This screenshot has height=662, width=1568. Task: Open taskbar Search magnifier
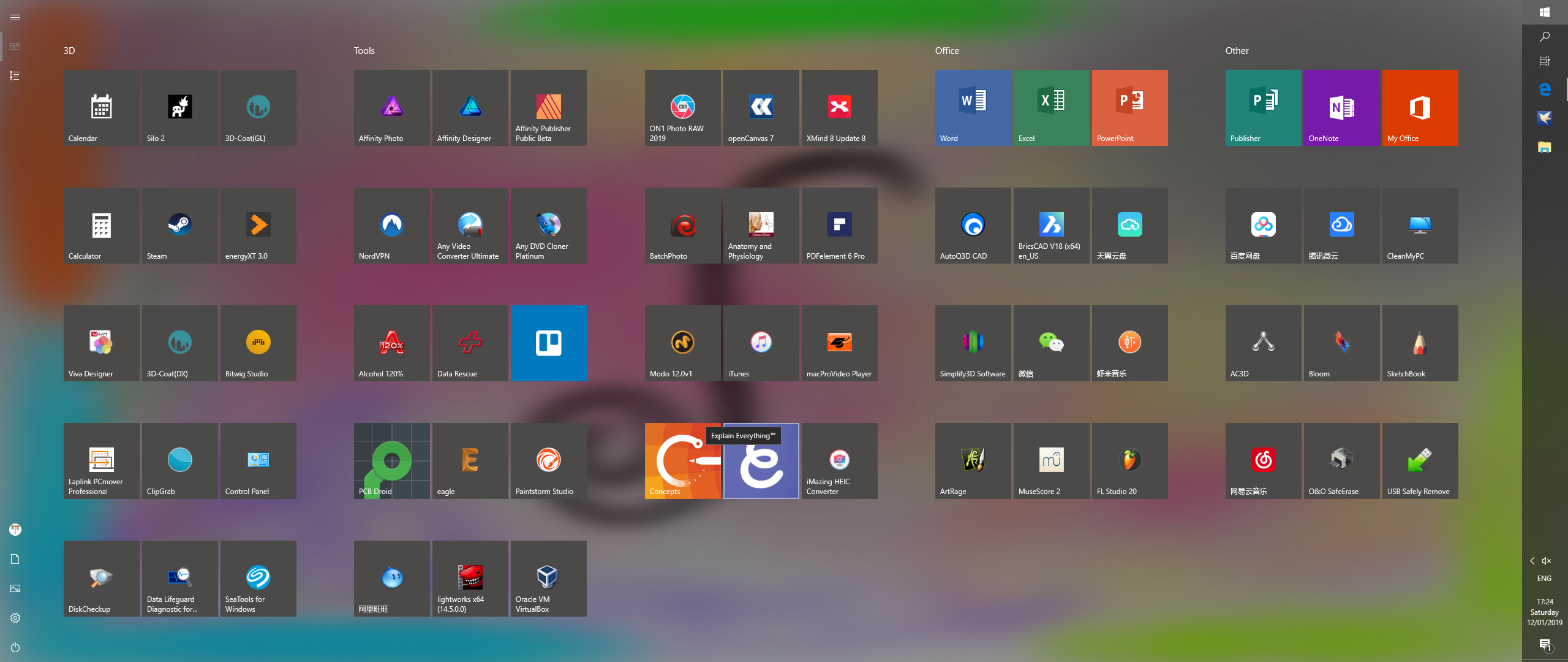1545,37
